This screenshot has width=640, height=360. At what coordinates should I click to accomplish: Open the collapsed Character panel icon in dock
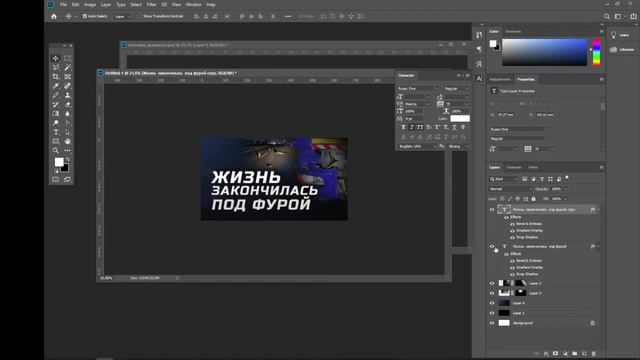tap(479, 78)
